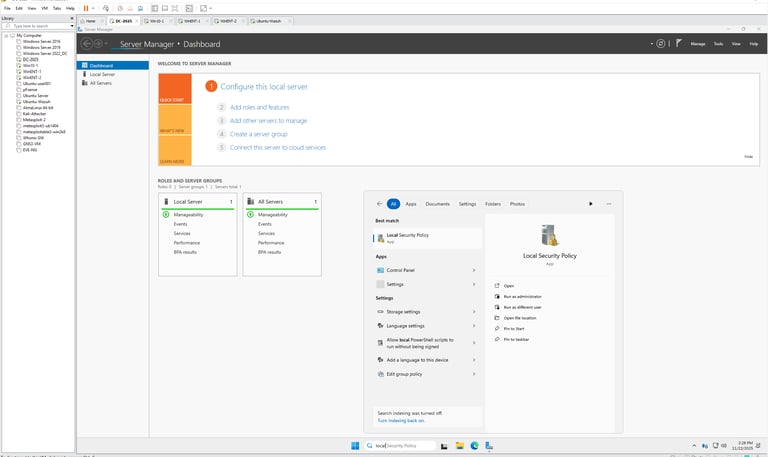
Task: Expand the Edit group policy chevron
Action: pos(474,374)
